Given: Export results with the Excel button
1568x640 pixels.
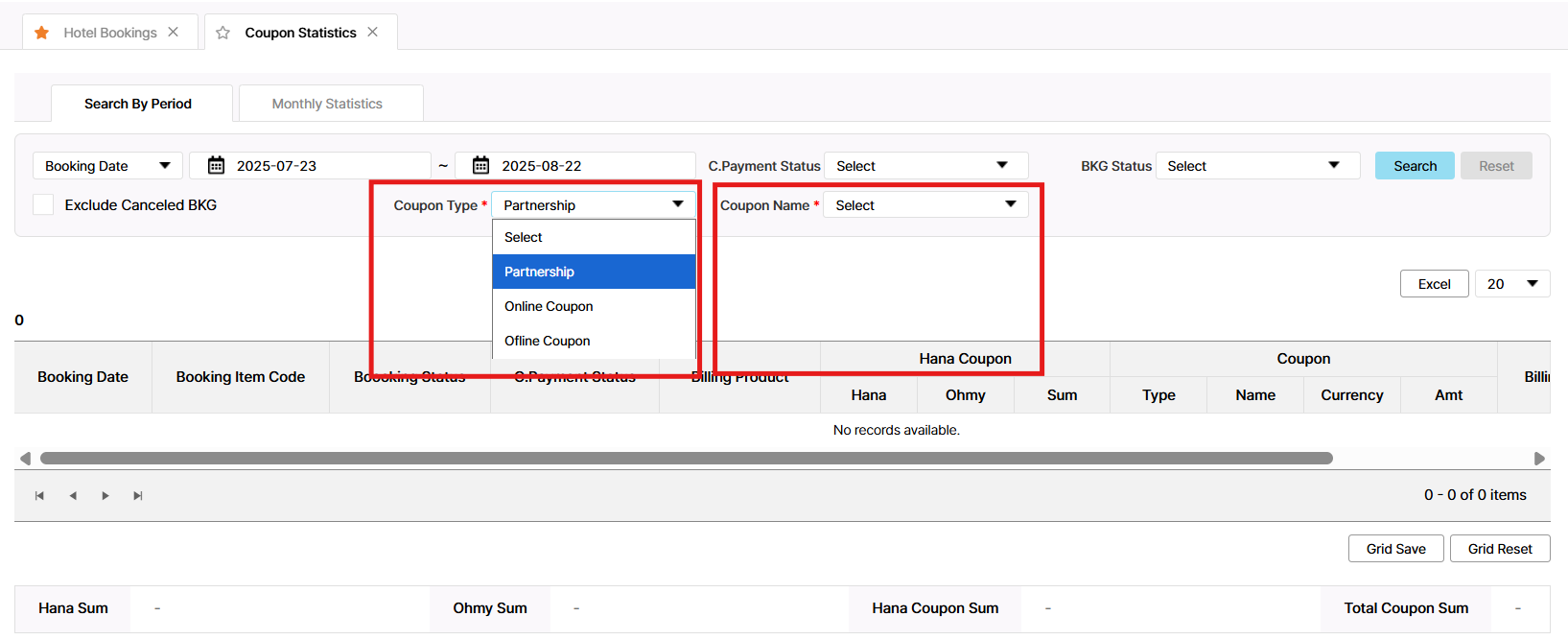Looking at the screenshot, I should pyautogui.click(x=1434, y=284).
